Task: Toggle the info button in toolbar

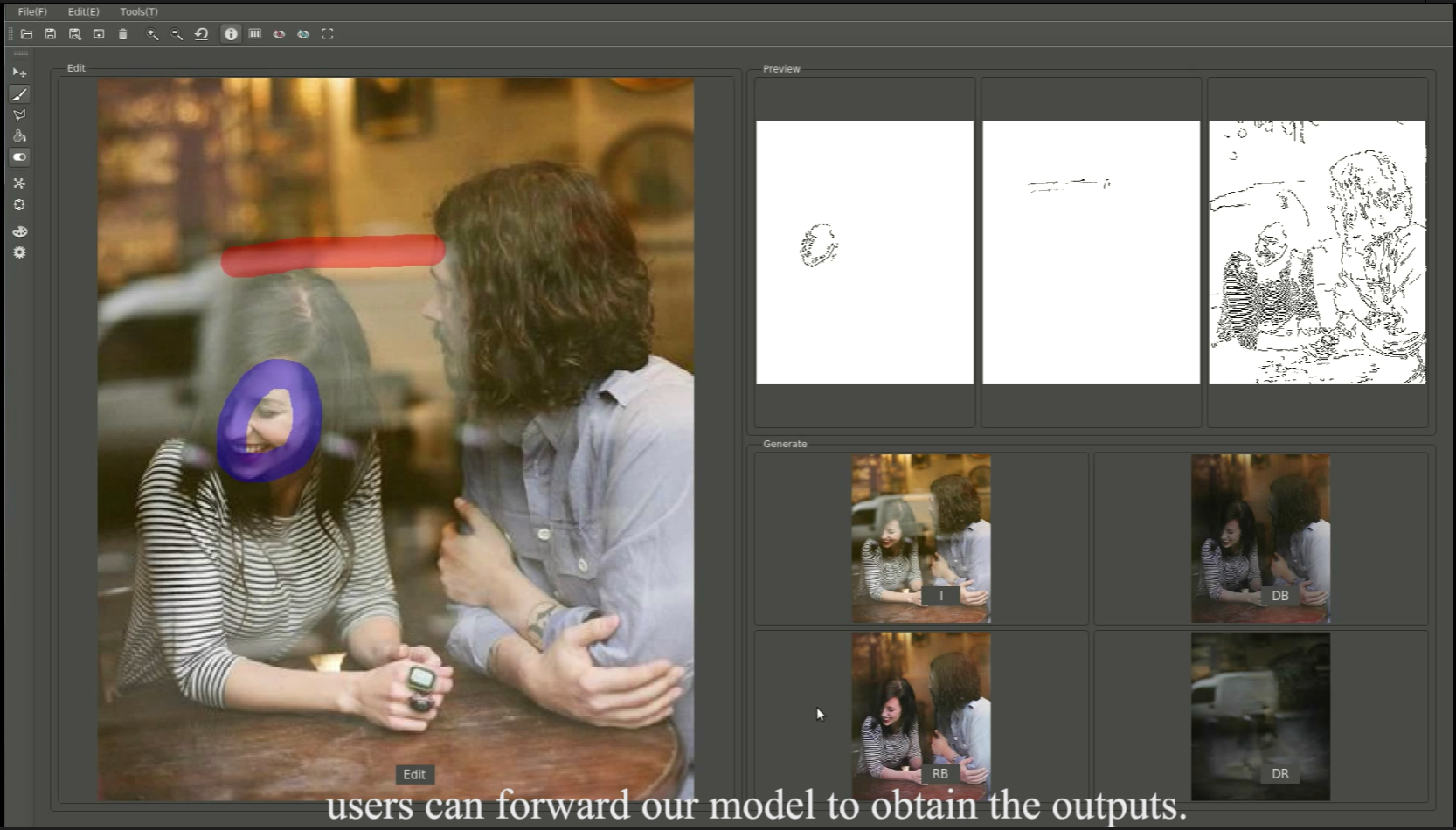Action: click(x=231, y=34)
